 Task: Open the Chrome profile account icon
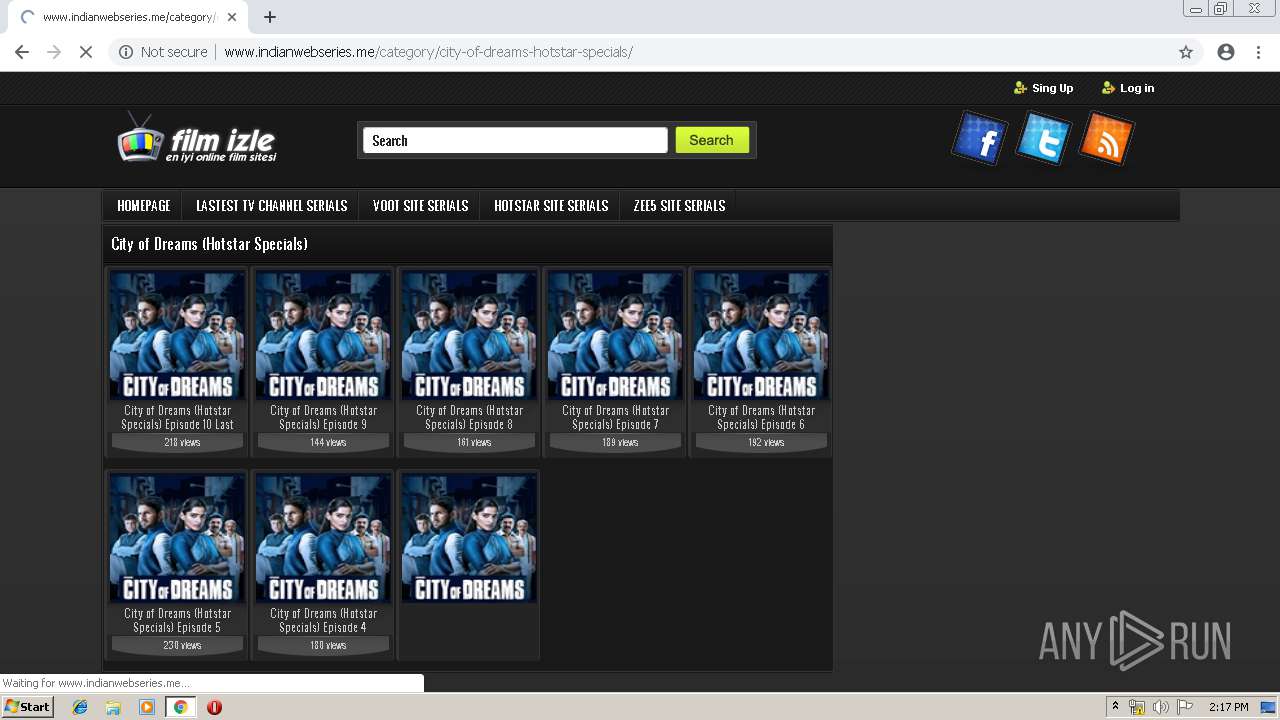1226,52
